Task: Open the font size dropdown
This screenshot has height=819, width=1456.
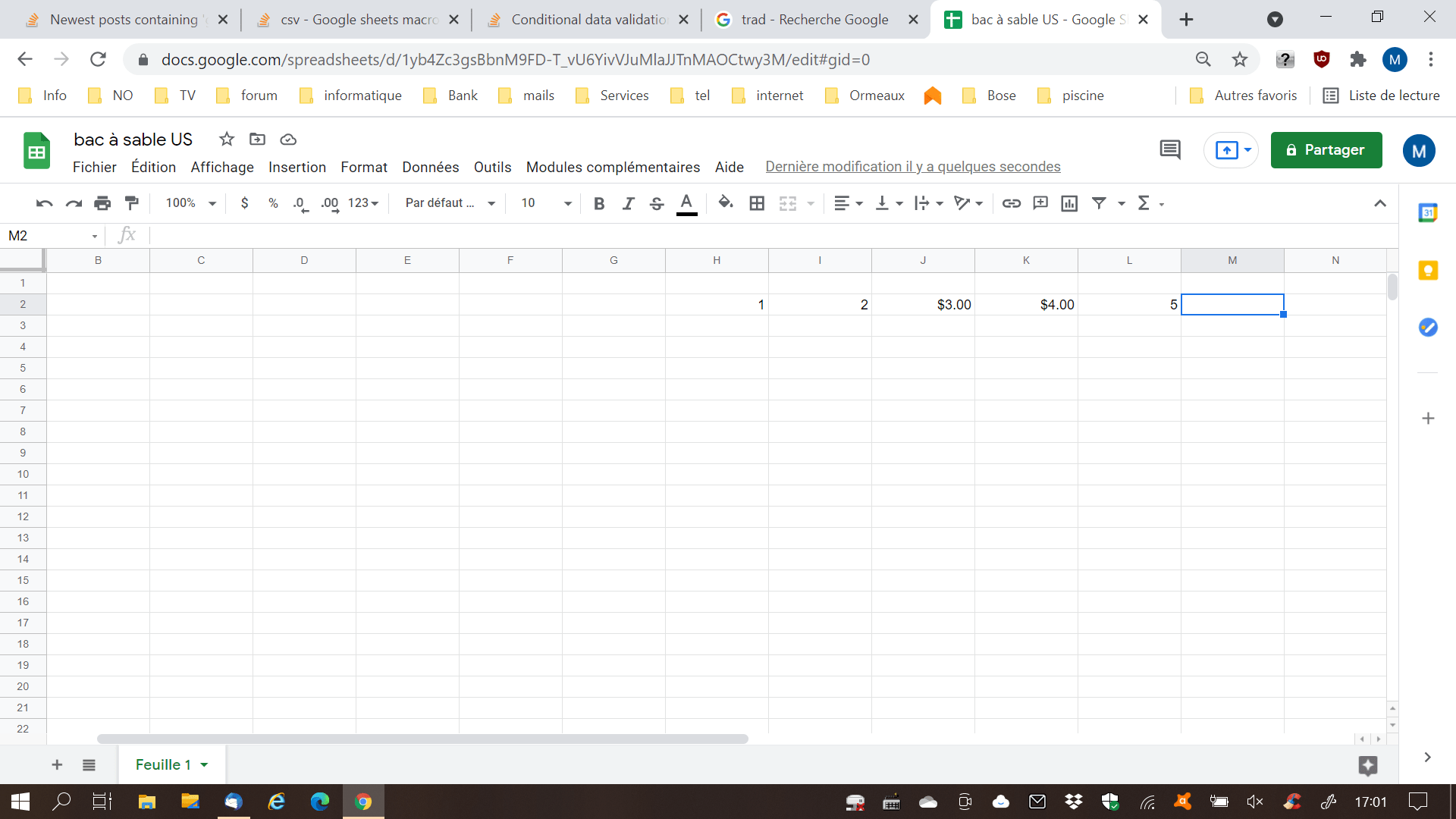Action: pyautogui.click(x=546, y=203)
